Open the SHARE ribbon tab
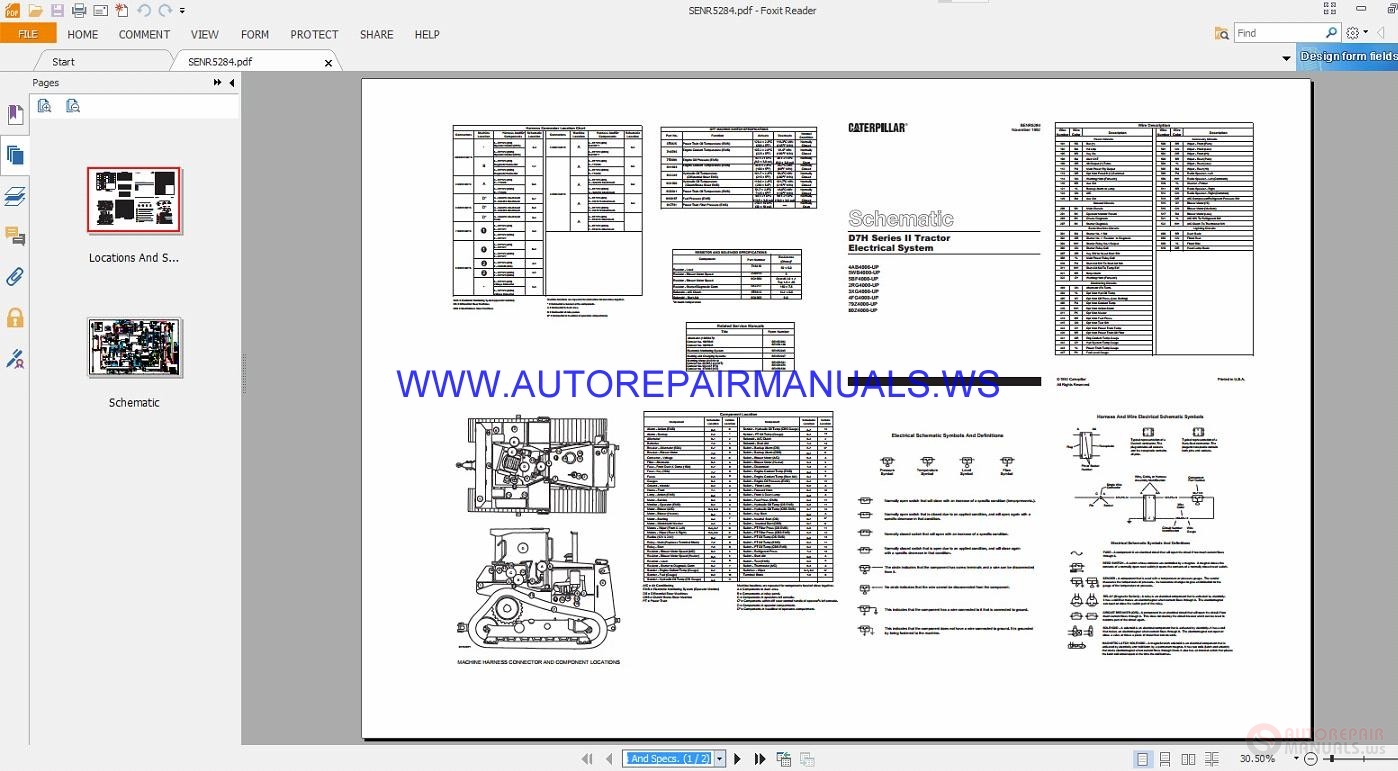Image resolution: width=1398 pixels, height=771 pixels. pos(376,34)
